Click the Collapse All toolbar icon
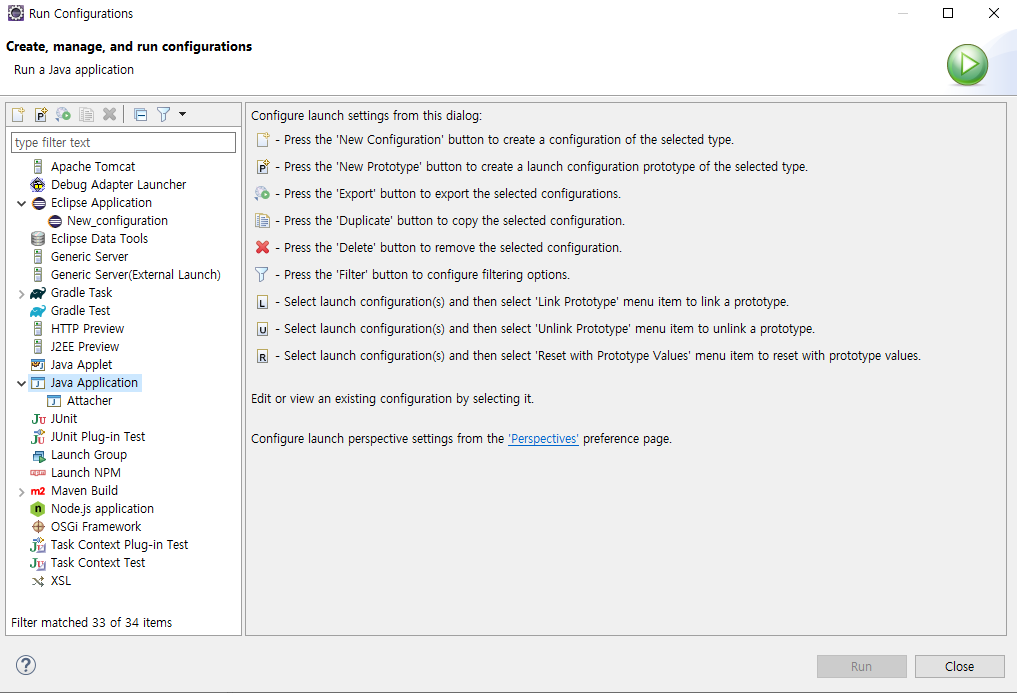 pyautogui.click(x=141, y=115)
